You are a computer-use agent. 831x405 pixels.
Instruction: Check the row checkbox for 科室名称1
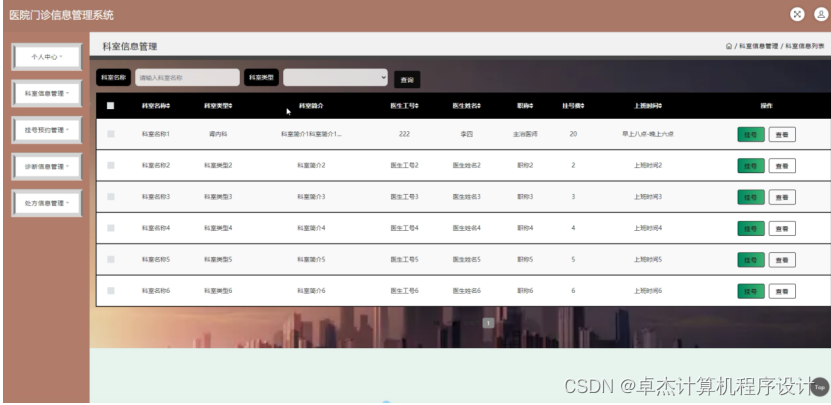tap(110, 134)
